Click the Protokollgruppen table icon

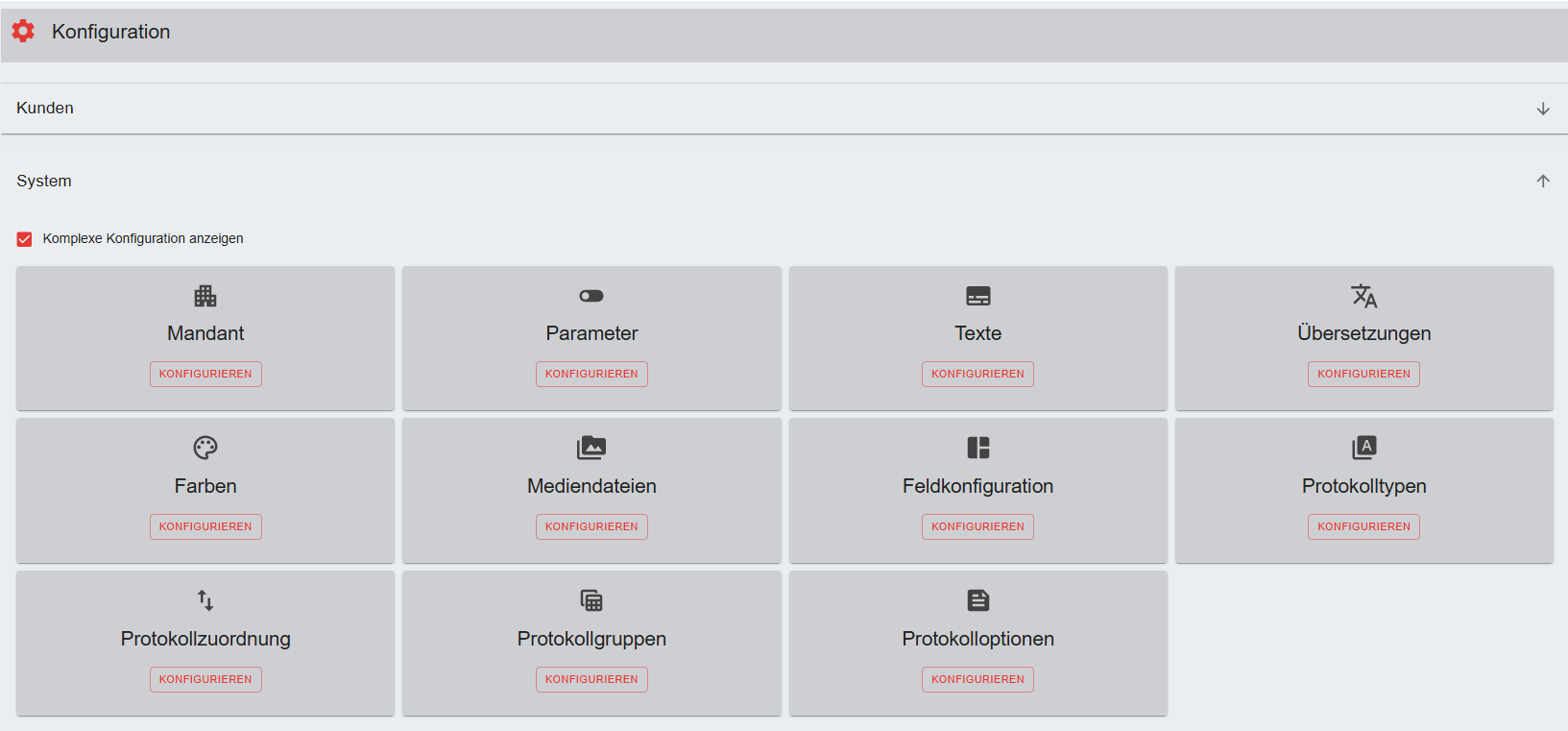(x=591, y=600)
